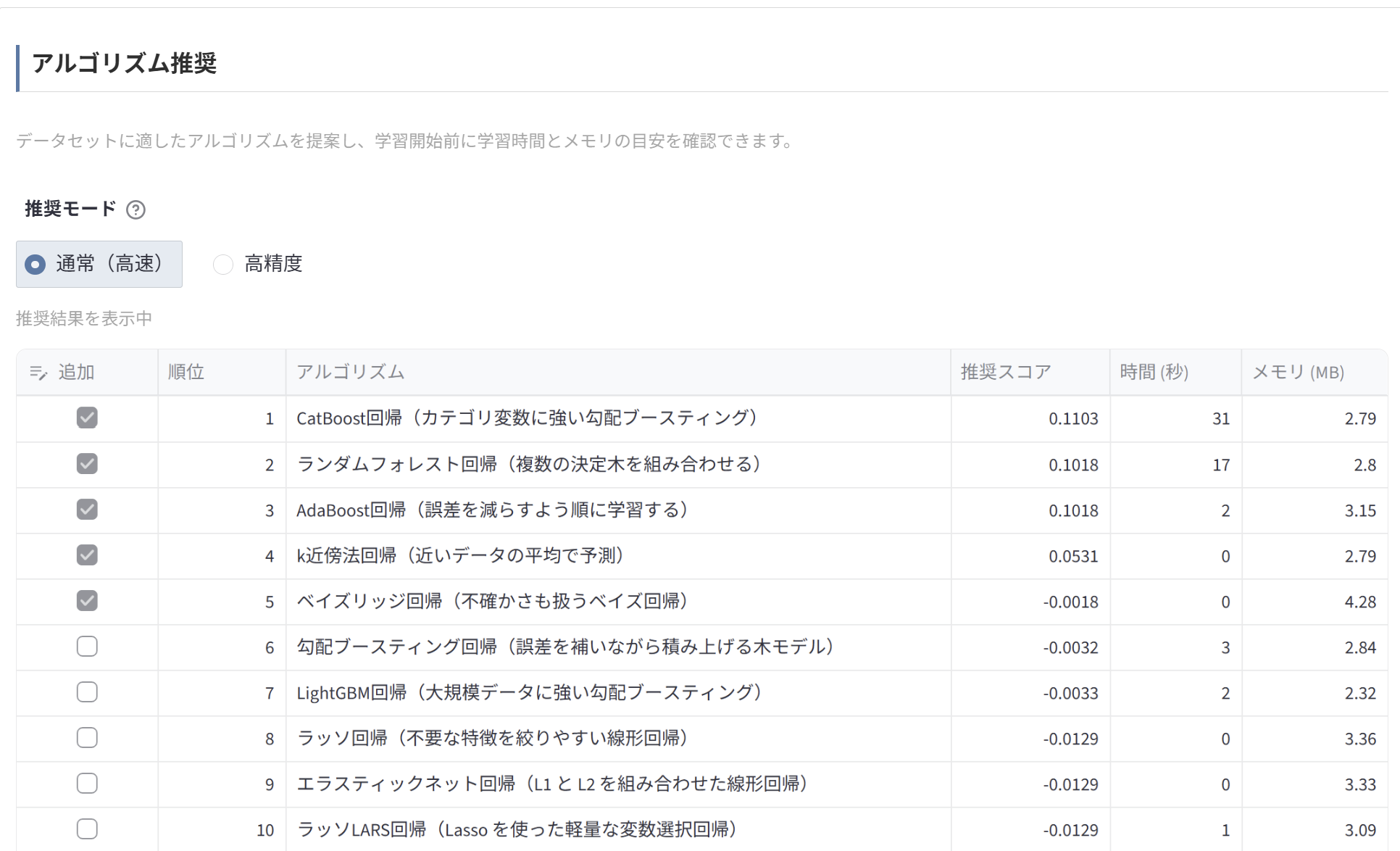
Task: Check the ラッソLARS回帰 row checkbox
Action: pos(87,829)
